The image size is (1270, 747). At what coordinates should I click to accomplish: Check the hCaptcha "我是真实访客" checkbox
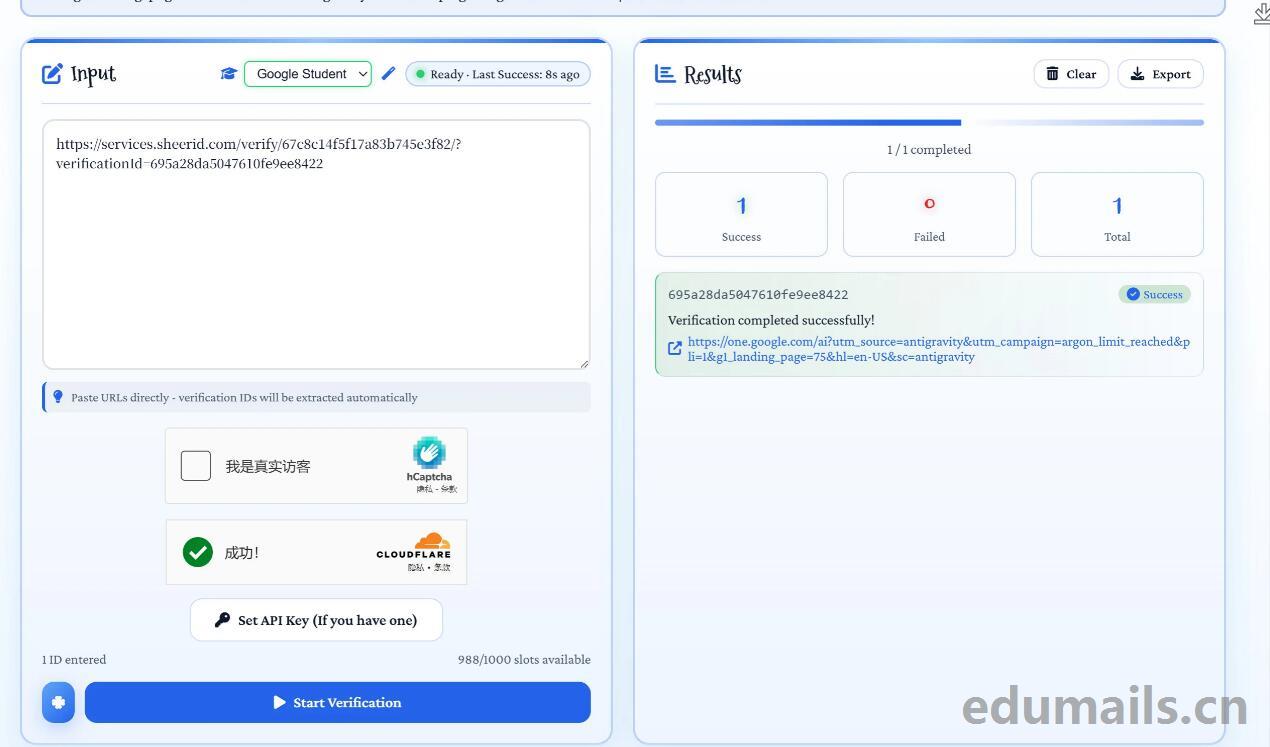196,466
